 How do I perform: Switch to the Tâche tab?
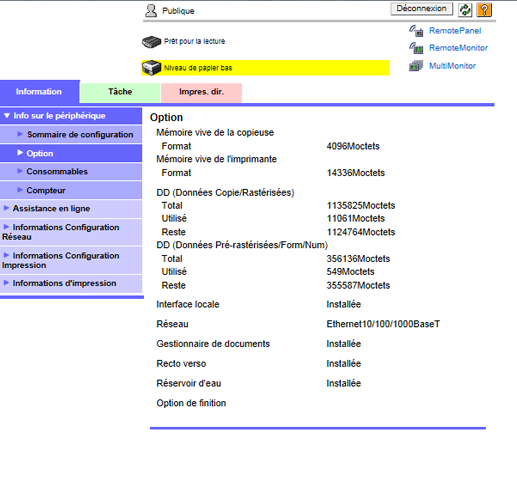click(x=120, y=92)
